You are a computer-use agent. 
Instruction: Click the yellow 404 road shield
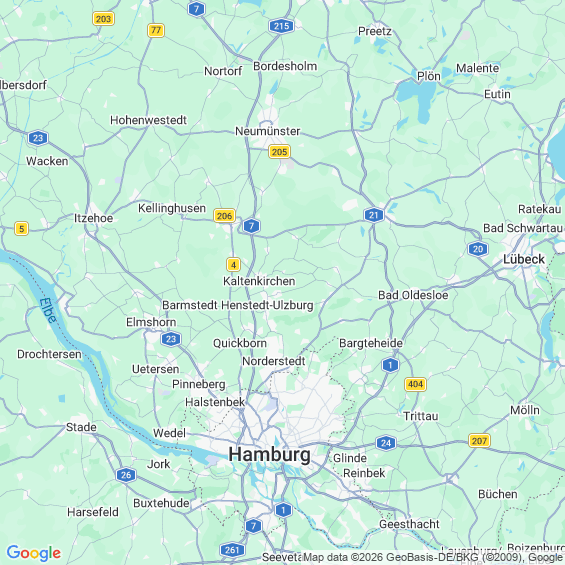click(415, 384)
